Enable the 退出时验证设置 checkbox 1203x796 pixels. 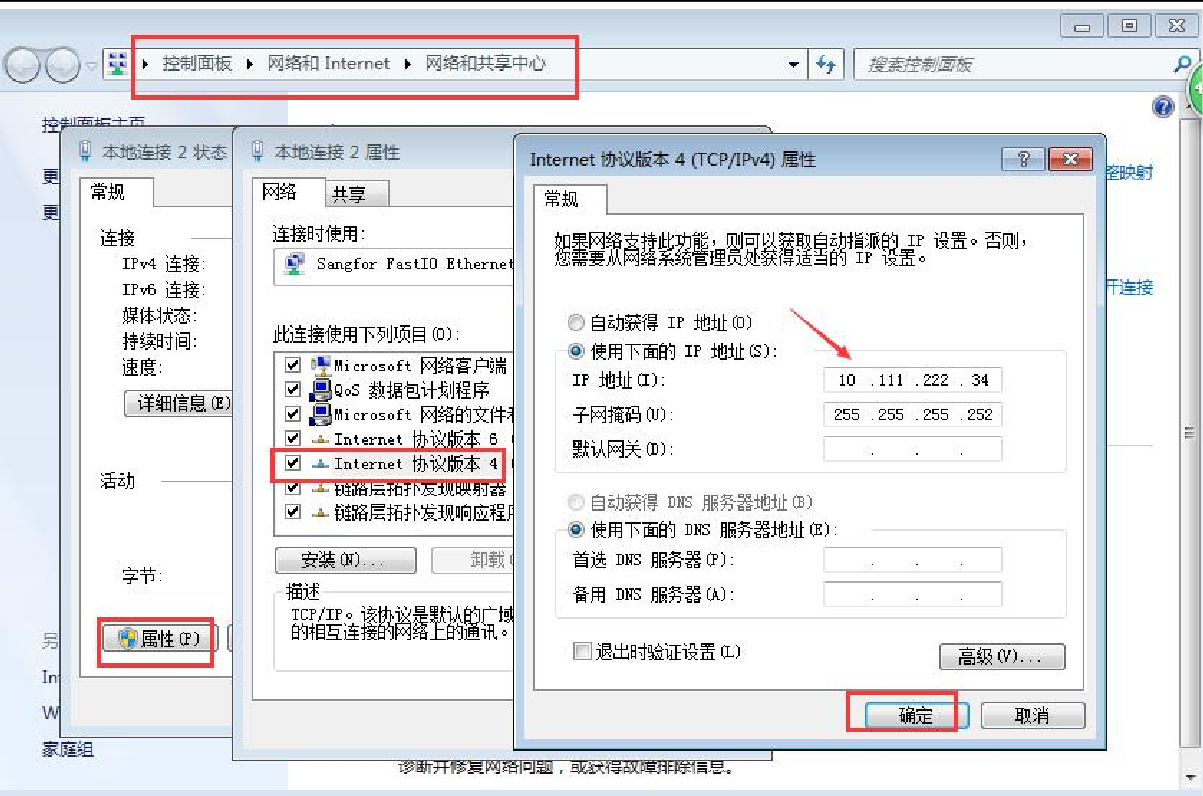click(582, 652)
